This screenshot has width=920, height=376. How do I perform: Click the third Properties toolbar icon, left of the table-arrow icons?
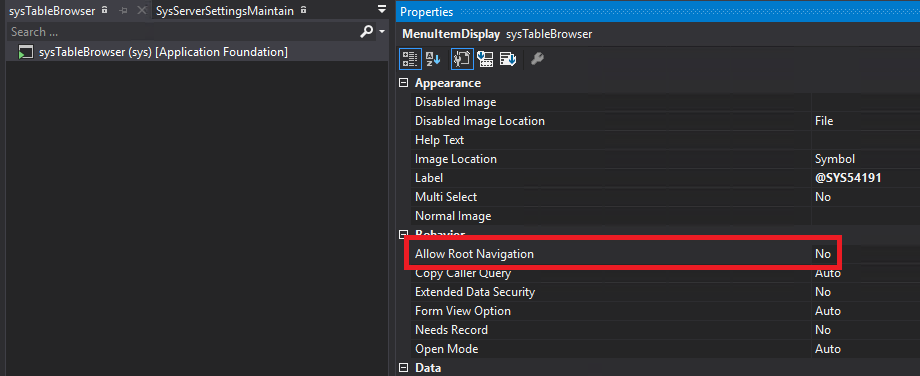point(462,59)
